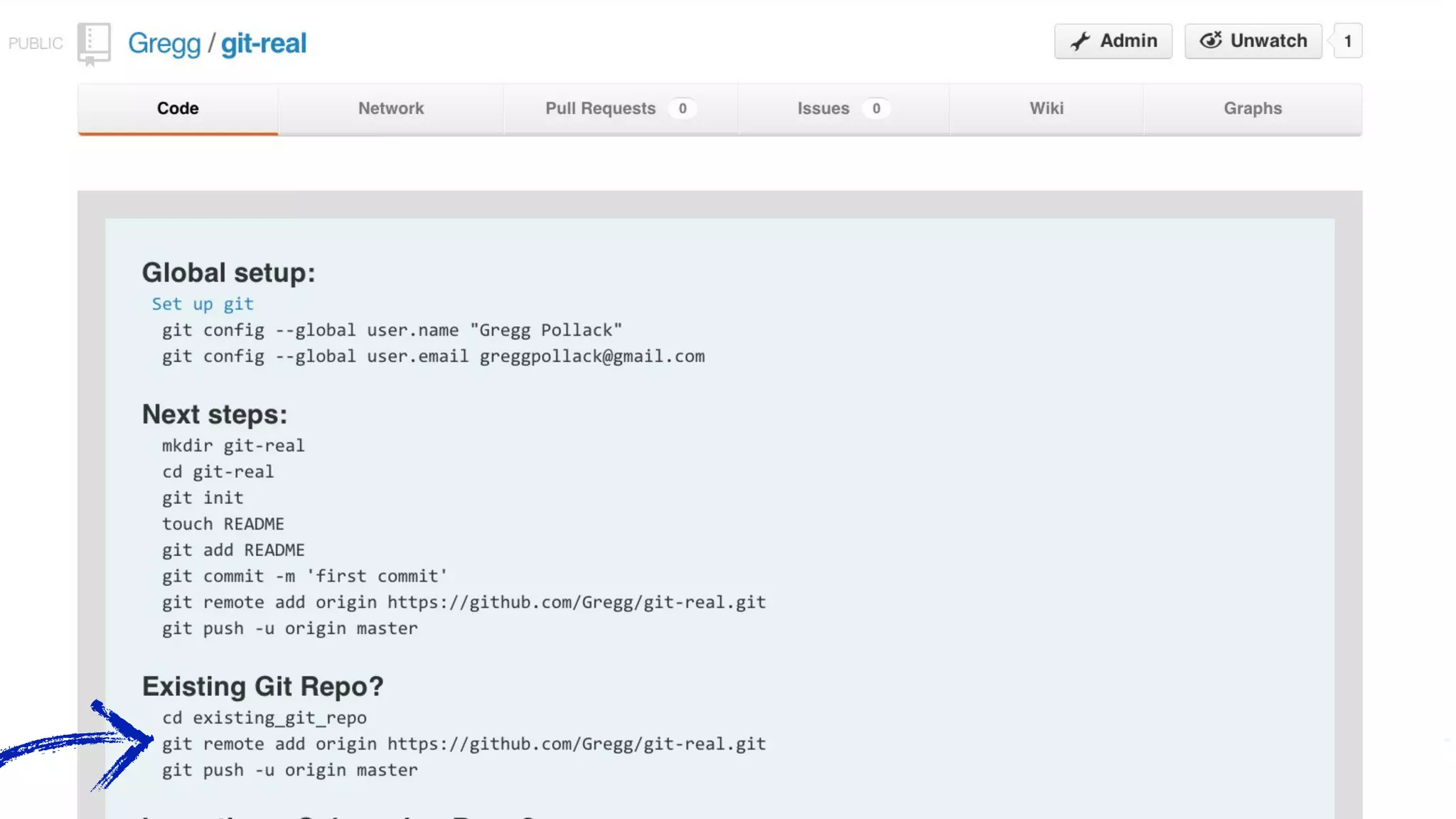Viewport: 1456px width, 819px height.
Task: Open the Wiki tab
Action: (1046, 109)
